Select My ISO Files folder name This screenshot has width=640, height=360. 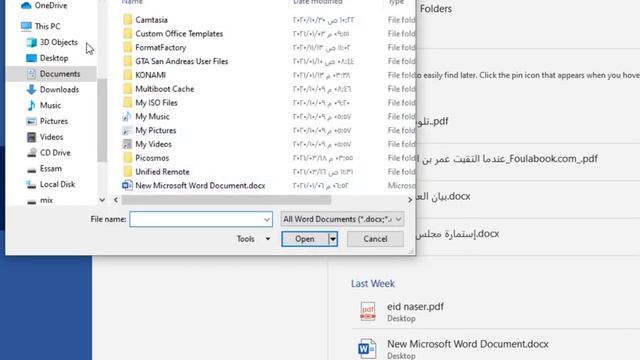click(x=156, y=103)
